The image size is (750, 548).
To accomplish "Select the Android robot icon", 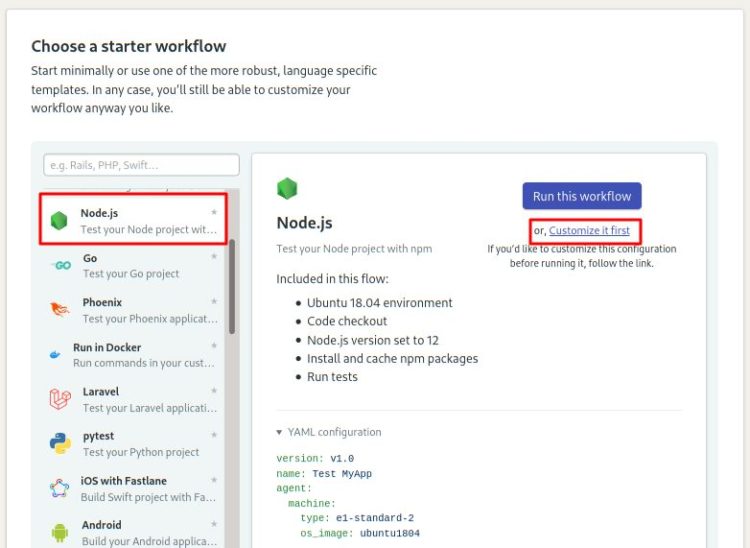I will [60, 533].
